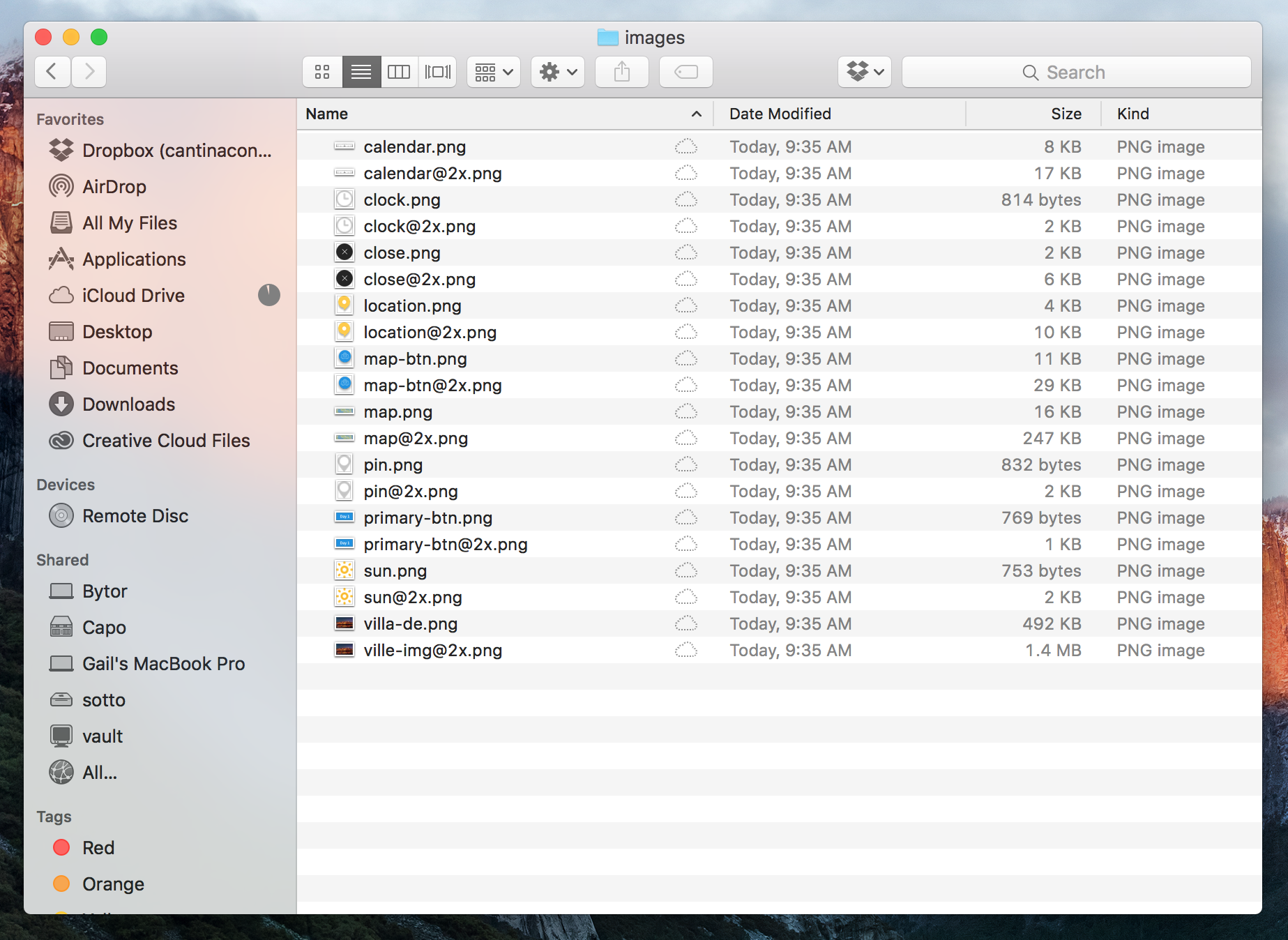The height and width of the screenshot is (940, 1288).
Task: Download map@2x.png via its cloud icon
Action: pyautogui.click(x=686, y=438)
